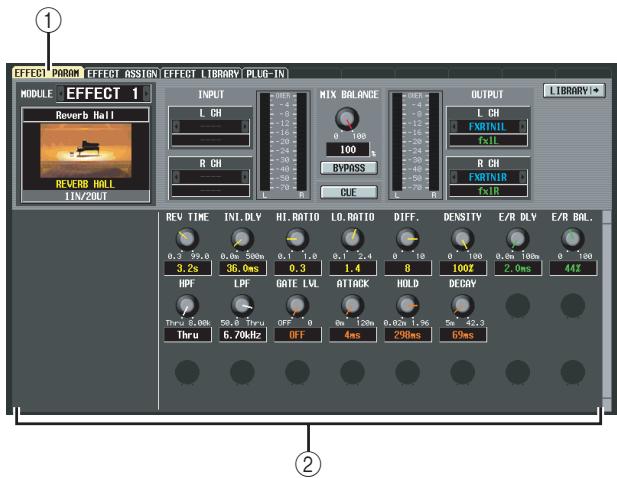Click the FXRTN1L output patch field
Viewport: 617px width, 478px height.
(488, 127)
